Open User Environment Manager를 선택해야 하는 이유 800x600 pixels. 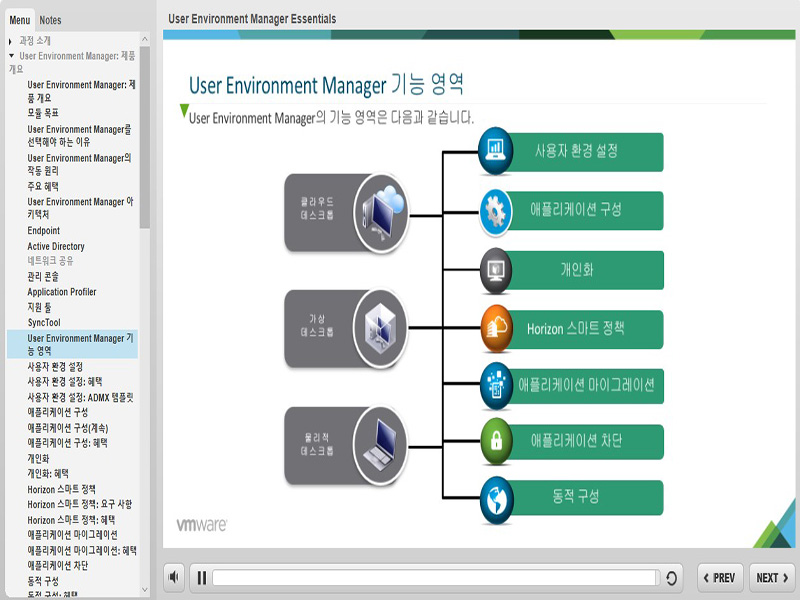click(x=80, y=135)
